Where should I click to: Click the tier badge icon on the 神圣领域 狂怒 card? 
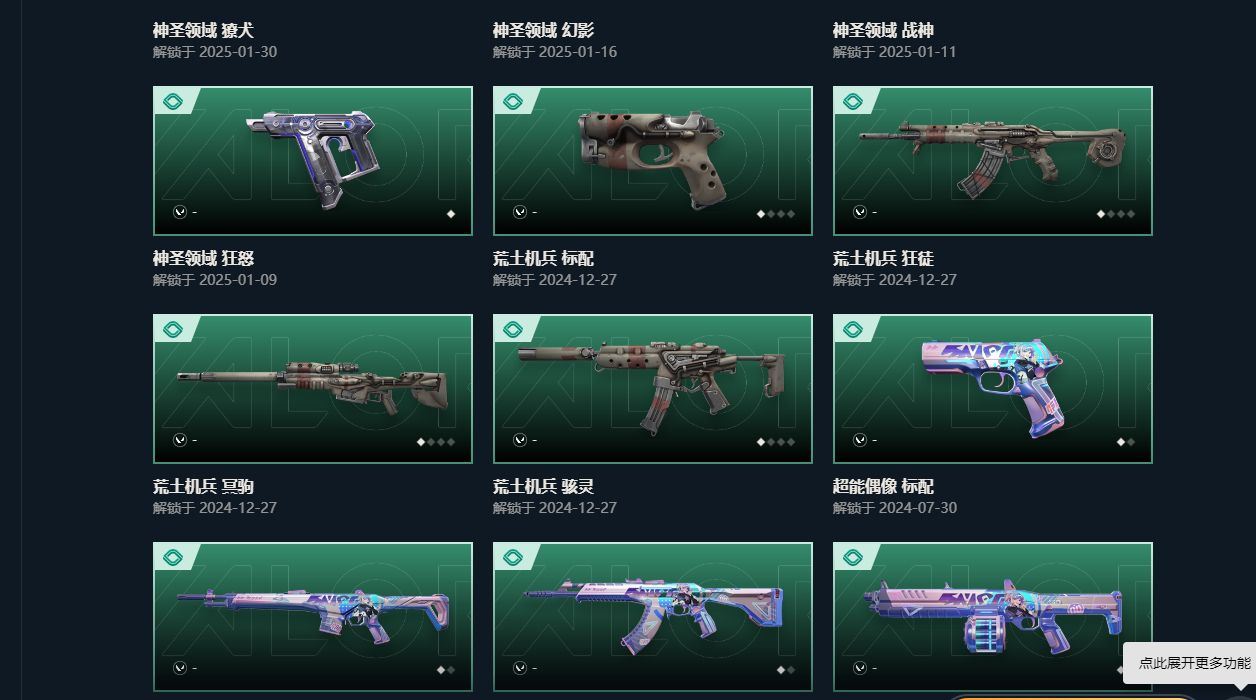click(x=172, y=101)
